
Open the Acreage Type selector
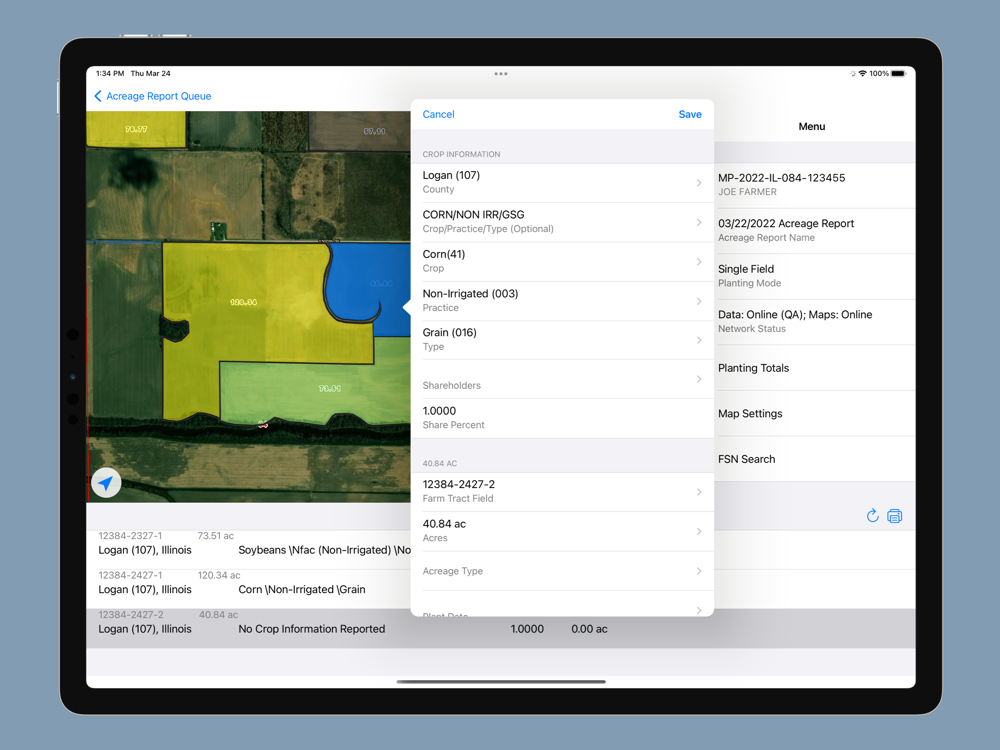click(562, 571)
